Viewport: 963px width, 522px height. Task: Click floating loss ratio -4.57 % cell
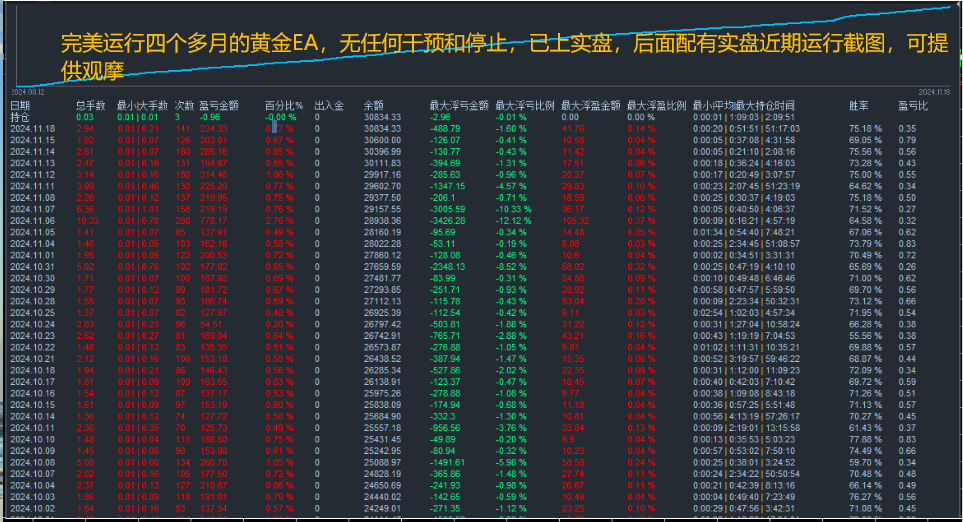[511, 186]
